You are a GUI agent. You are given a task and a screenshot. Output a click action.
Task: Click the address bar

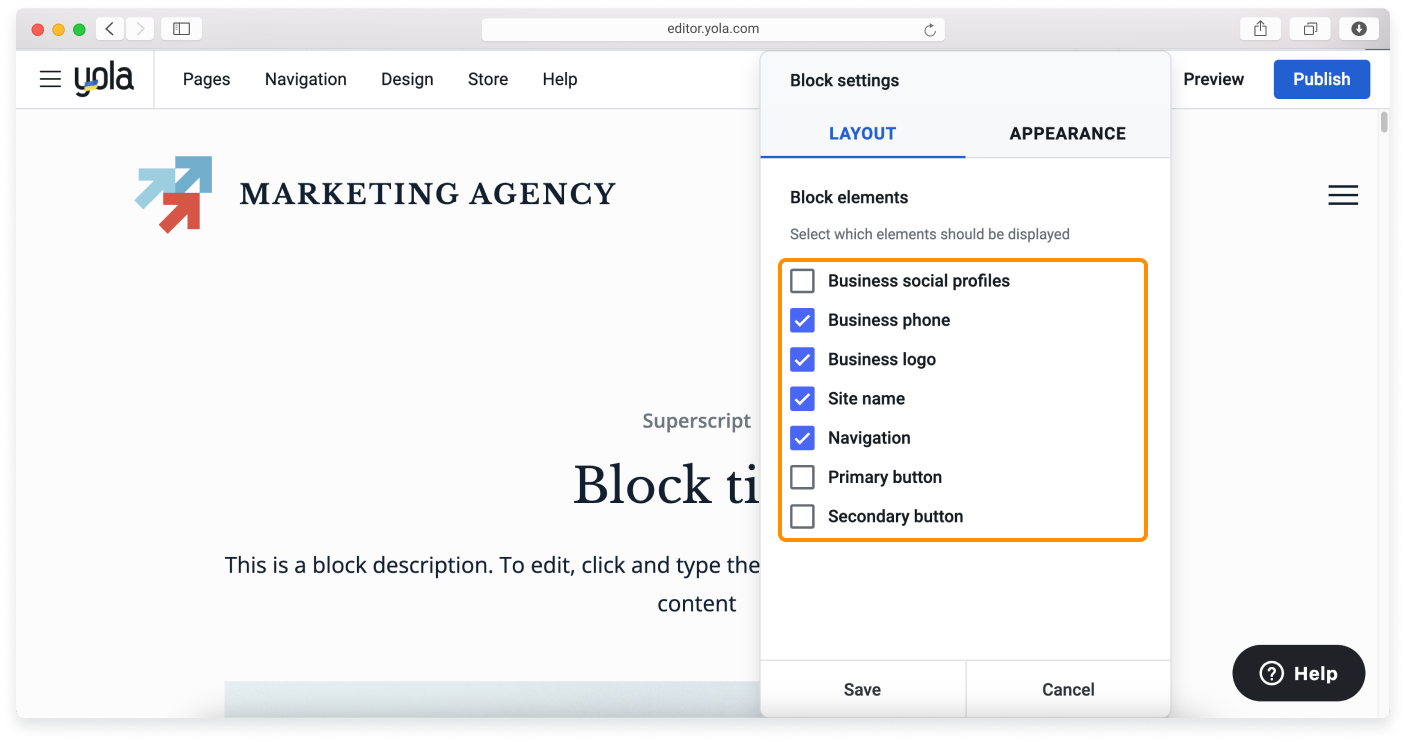[x=713, y=29]
